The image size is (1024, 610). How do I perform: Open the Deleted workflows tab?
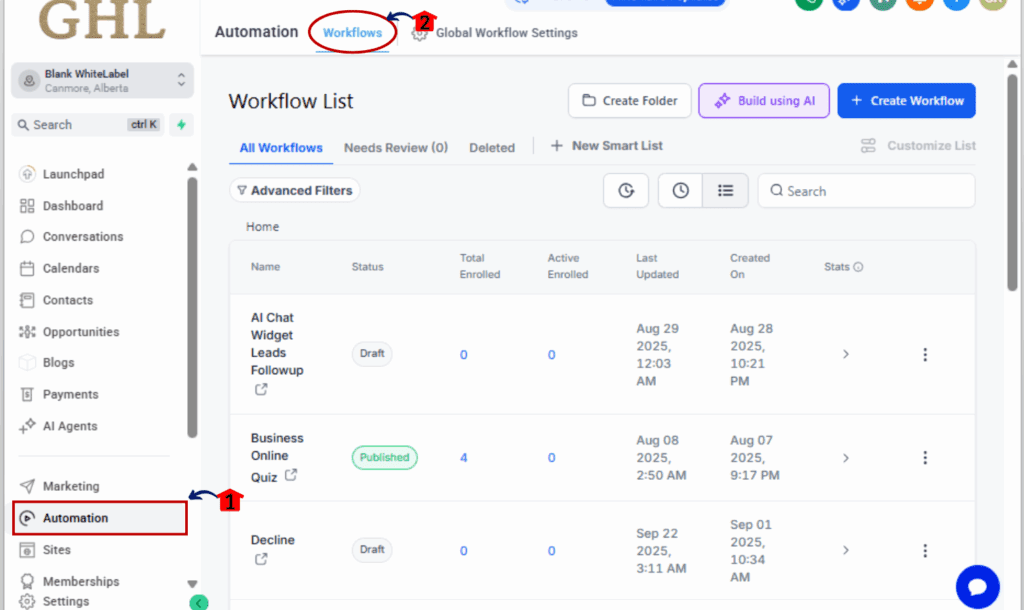(x=492, y=147)
